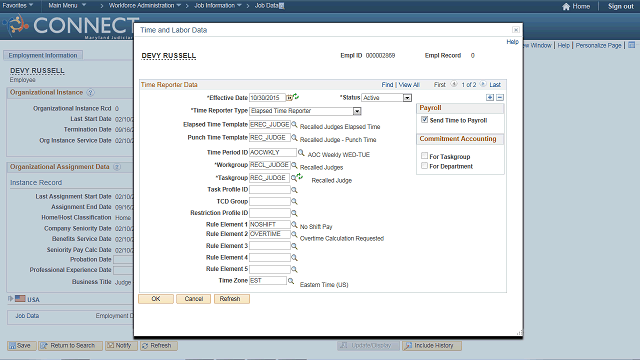Click Find in Time Reporter Data

[387, 84]
